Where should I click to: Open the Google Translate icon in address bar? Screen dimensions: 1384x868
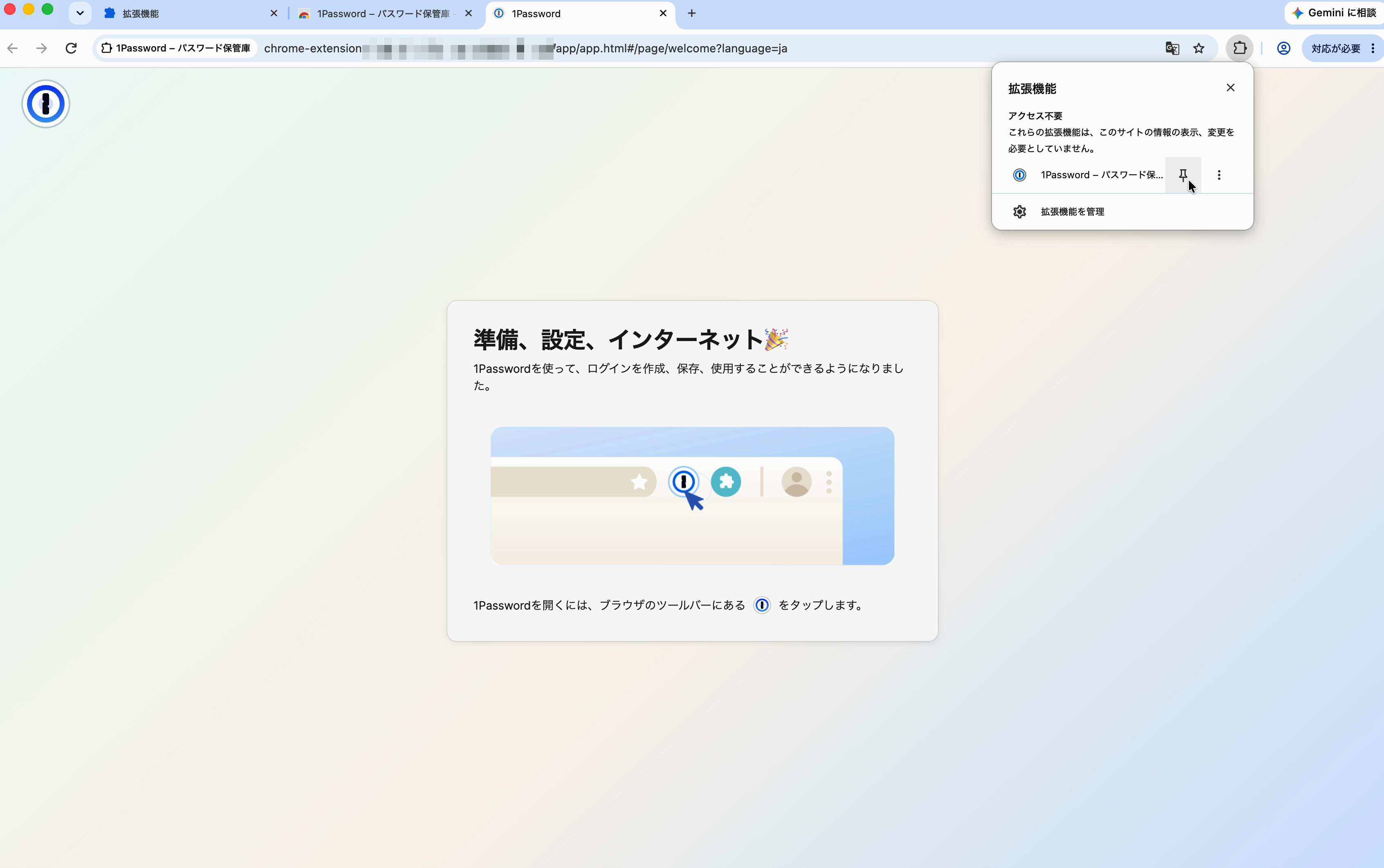click(1172, 48)
